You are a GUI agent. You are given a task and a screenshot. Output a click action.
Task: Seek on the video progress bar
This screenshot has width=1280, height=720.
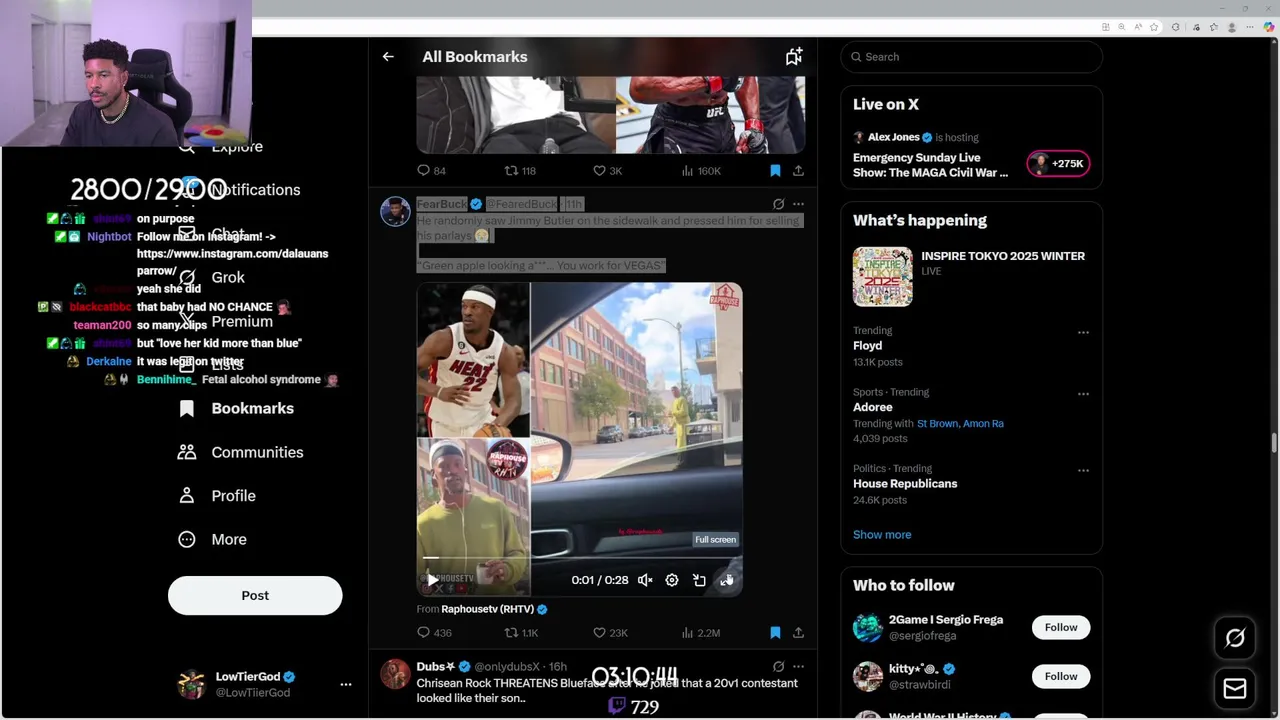click(x=579, y=558)
